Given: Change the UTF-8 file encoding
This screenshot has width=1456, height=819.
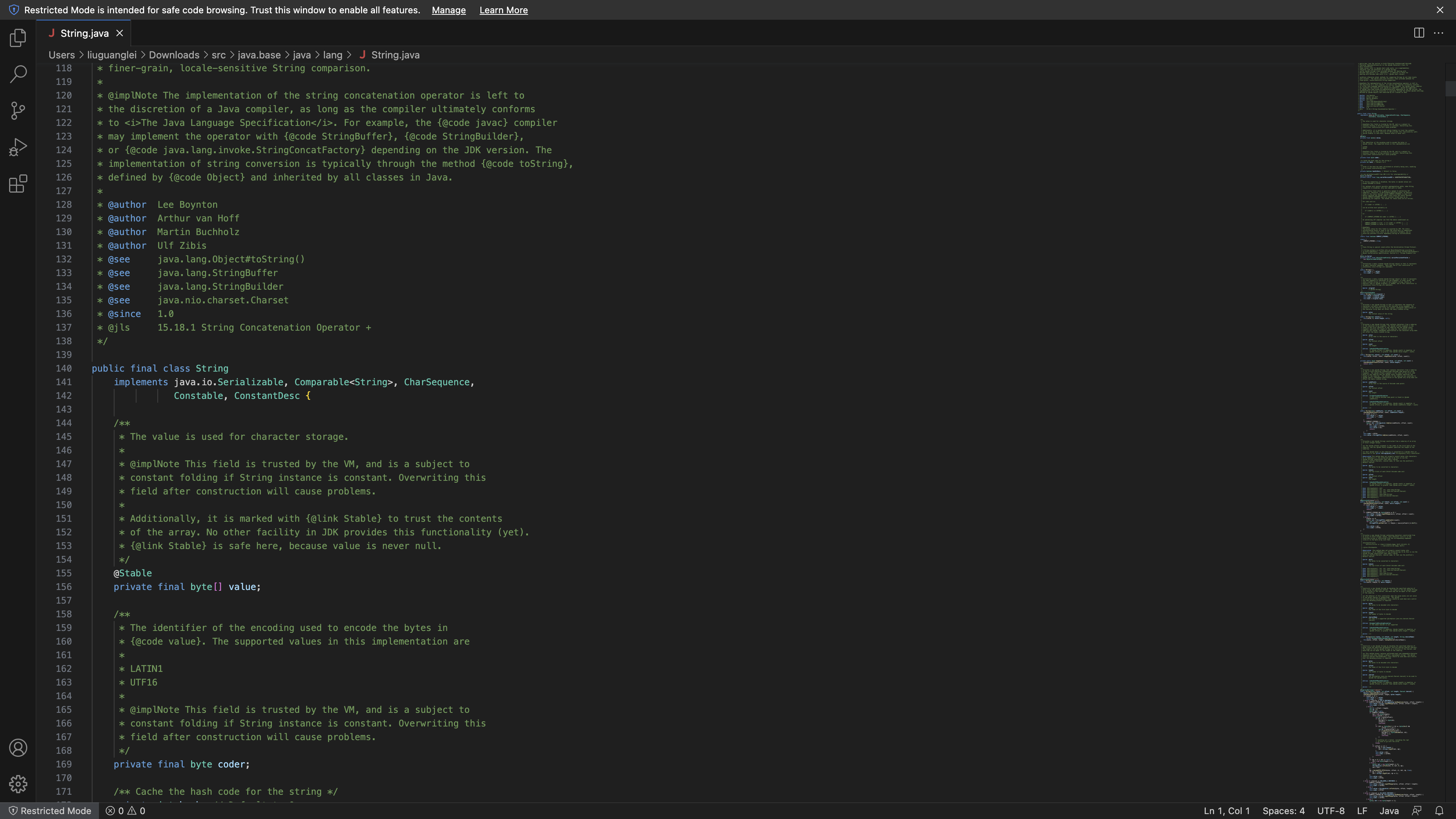Looking at the screenshot, I should click(x=1331, y=811).
